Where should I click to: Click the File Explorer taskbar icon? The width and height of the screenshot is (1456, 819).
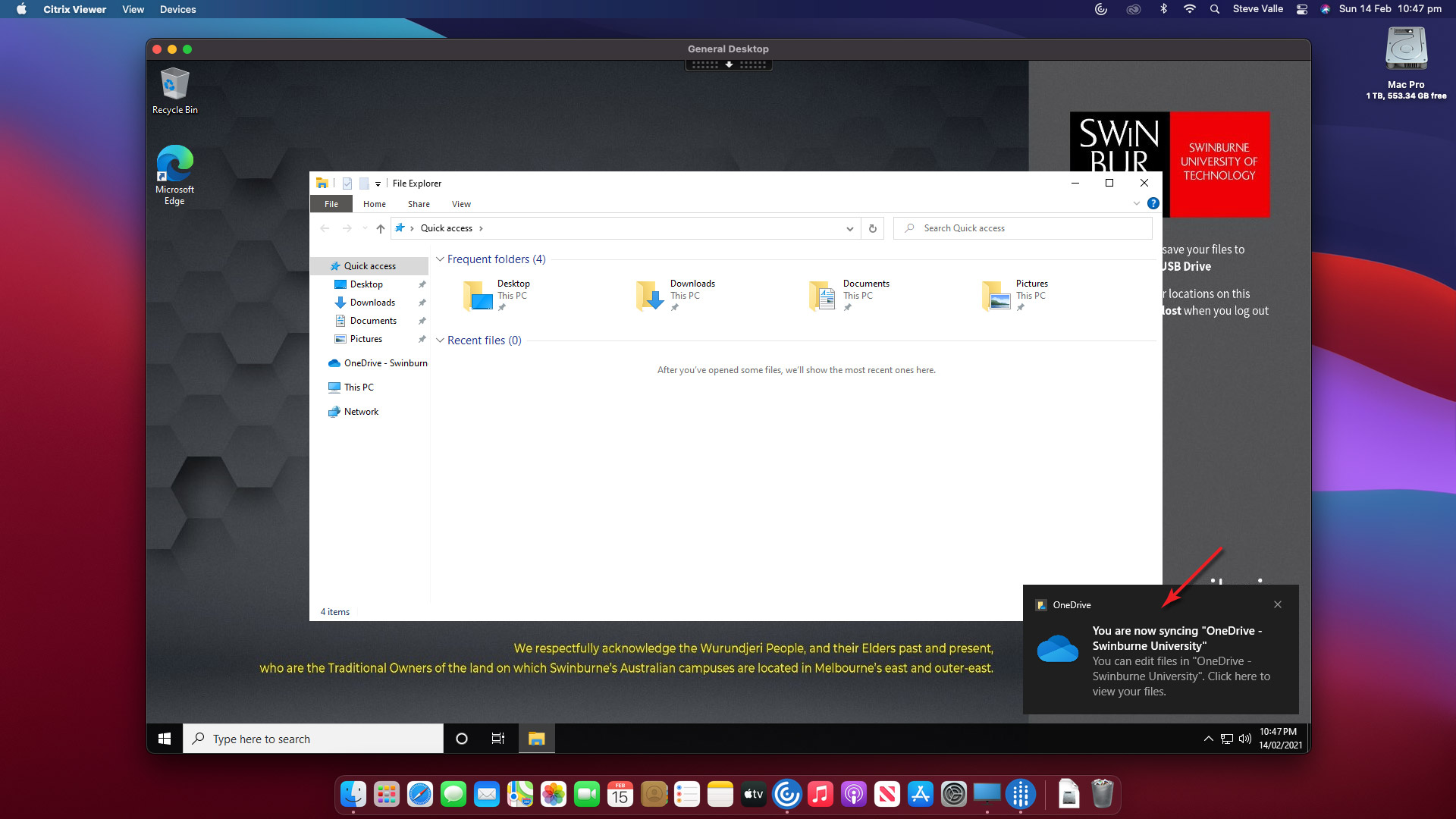coord(536,739)
